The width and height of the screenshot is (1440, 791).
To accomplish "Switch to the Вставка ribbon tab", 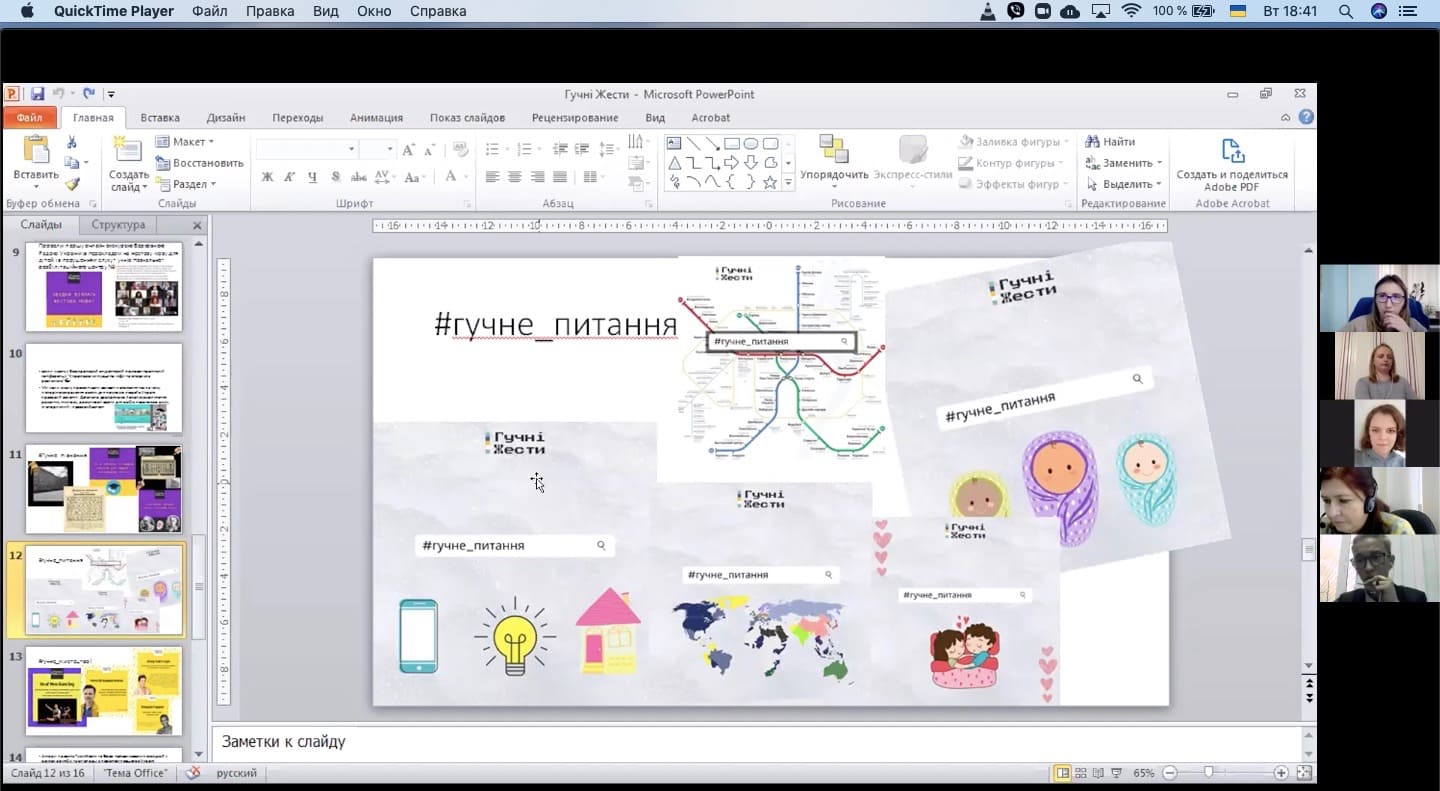I will 160,118.
